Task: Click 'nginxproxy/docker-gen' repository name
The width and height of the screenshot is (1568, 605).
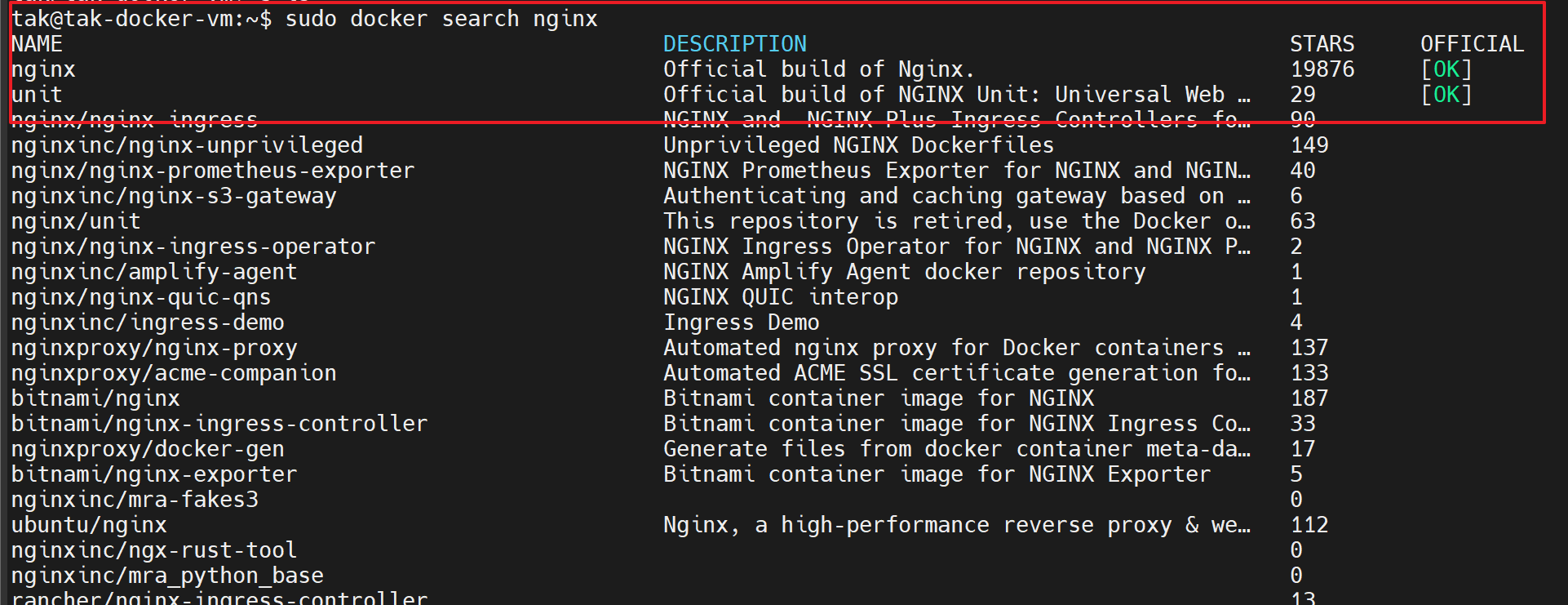Action: pyautogui.click(x=148, y=449)
